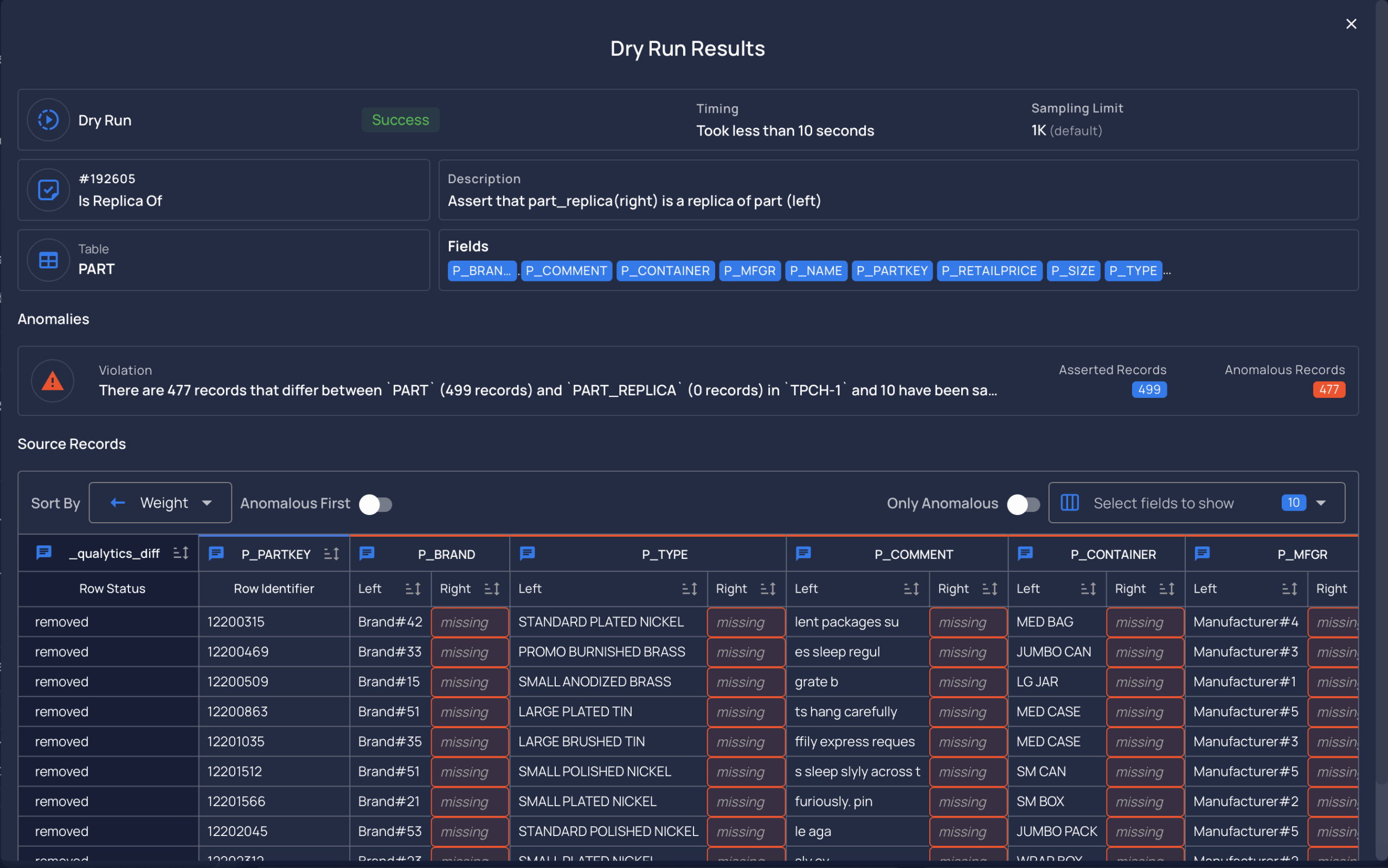Click the sort direction arrow beside Weight
This screenshot has width=1388, height=868.
coord(118,503)
